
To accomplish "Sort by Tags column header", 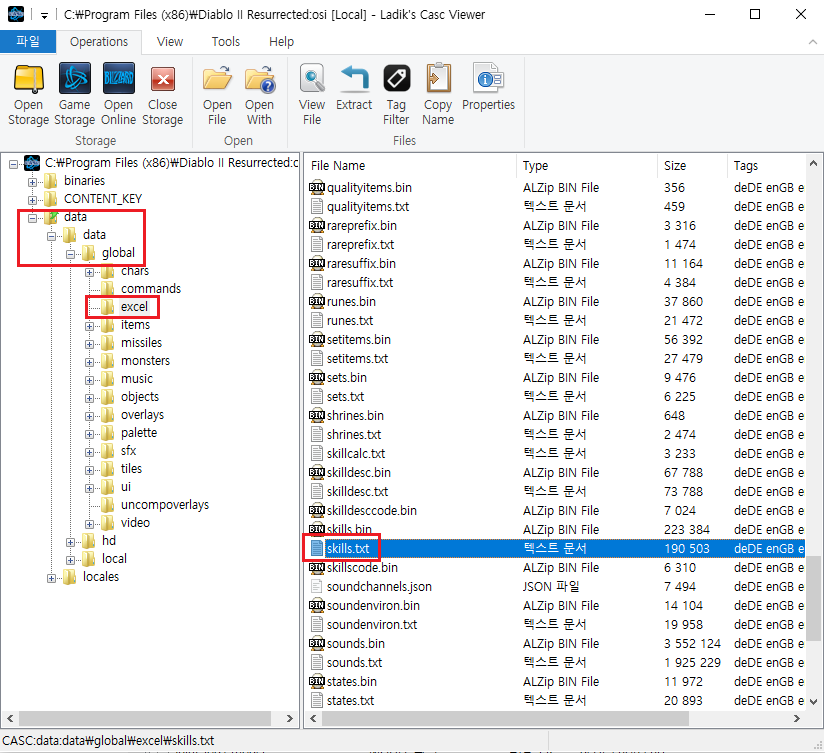I will click(x=767, y=166).
